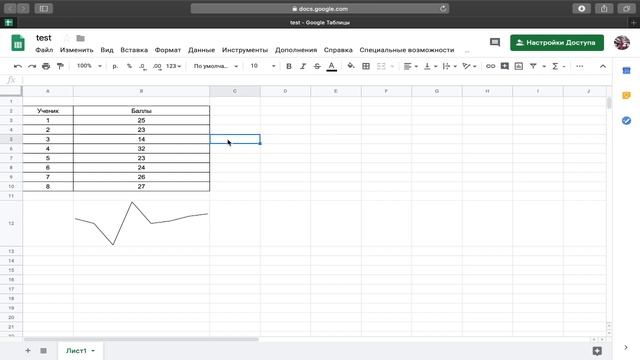Open the toolbar more options ellipsis
Image resolution: width=640 pixels, height=360 pixels.
tap(580, 66)
